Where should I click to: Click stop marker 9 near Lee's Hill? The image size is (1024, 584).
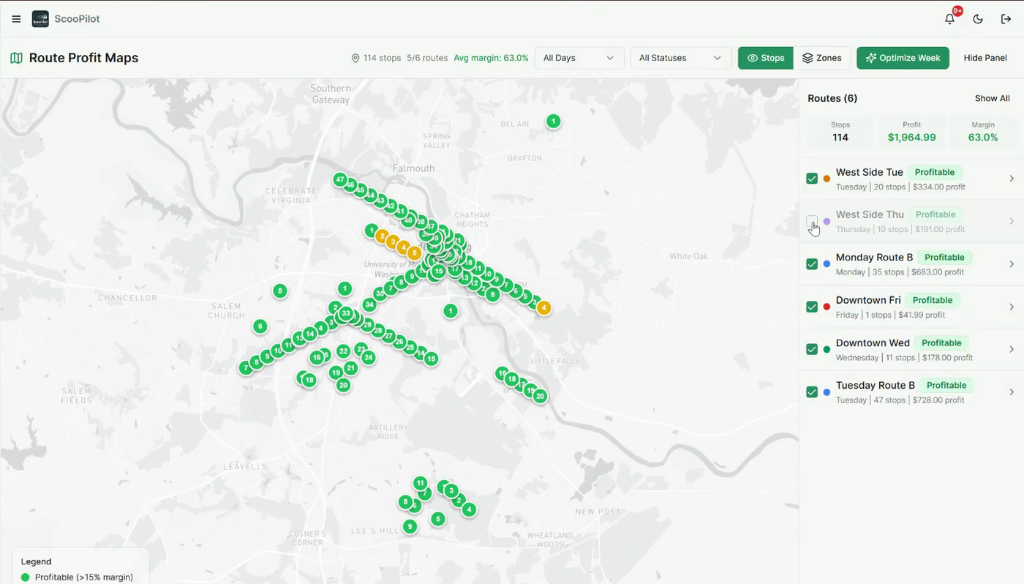point(409,527)
